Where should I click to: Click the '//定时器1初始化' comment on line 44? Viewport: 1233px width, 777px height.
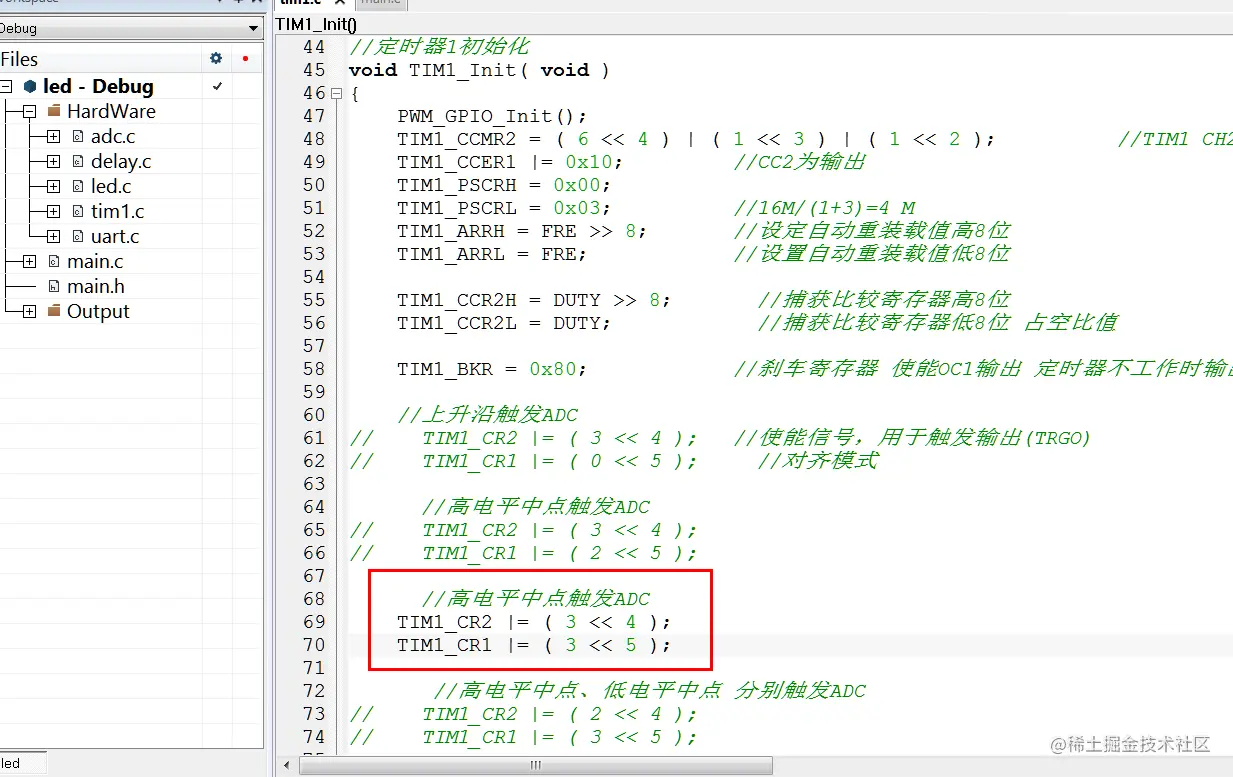pyautogui.click(x=439, y=47)
